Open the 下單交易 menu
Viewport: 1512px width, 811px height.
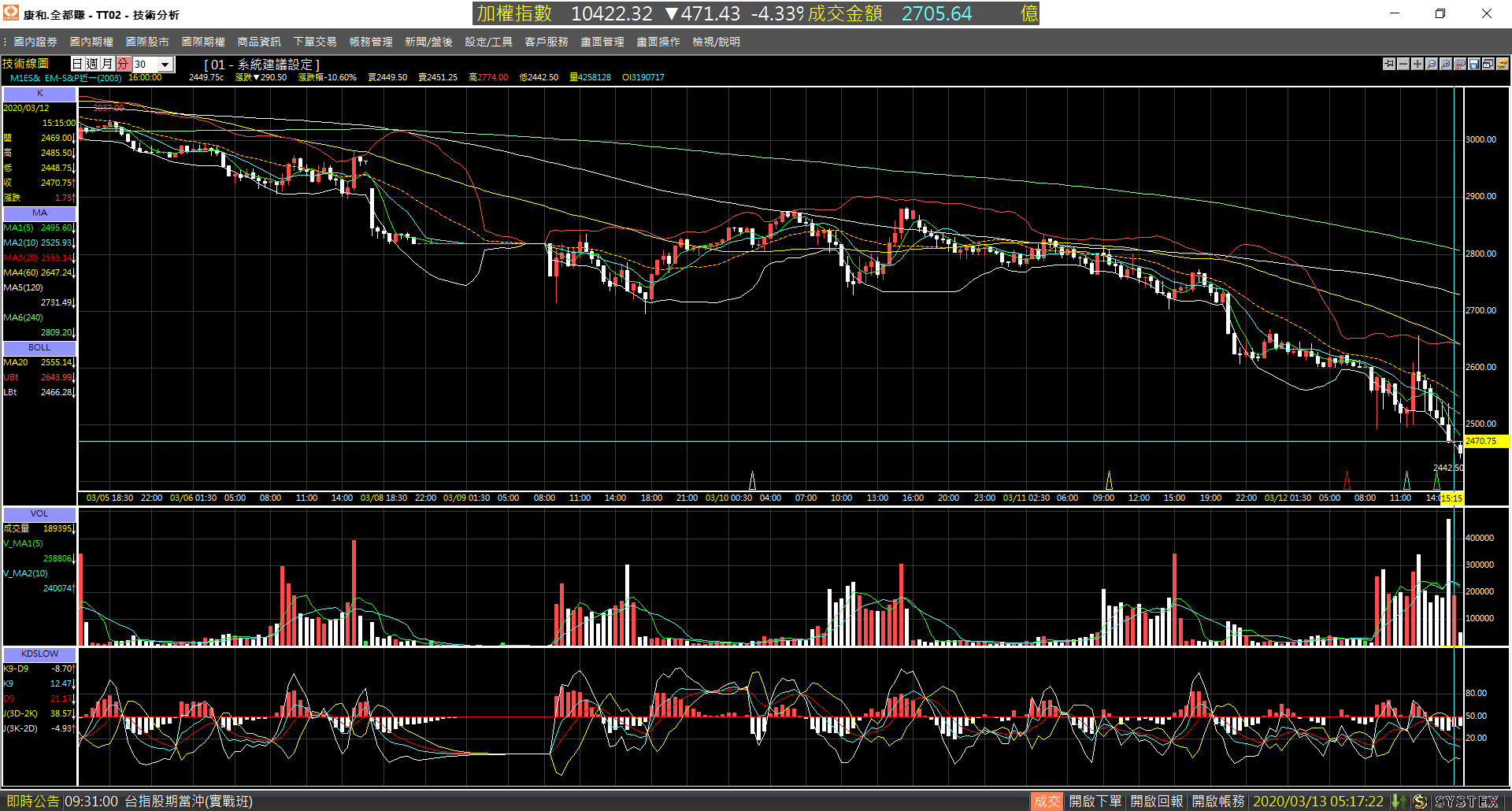(315, 42)
